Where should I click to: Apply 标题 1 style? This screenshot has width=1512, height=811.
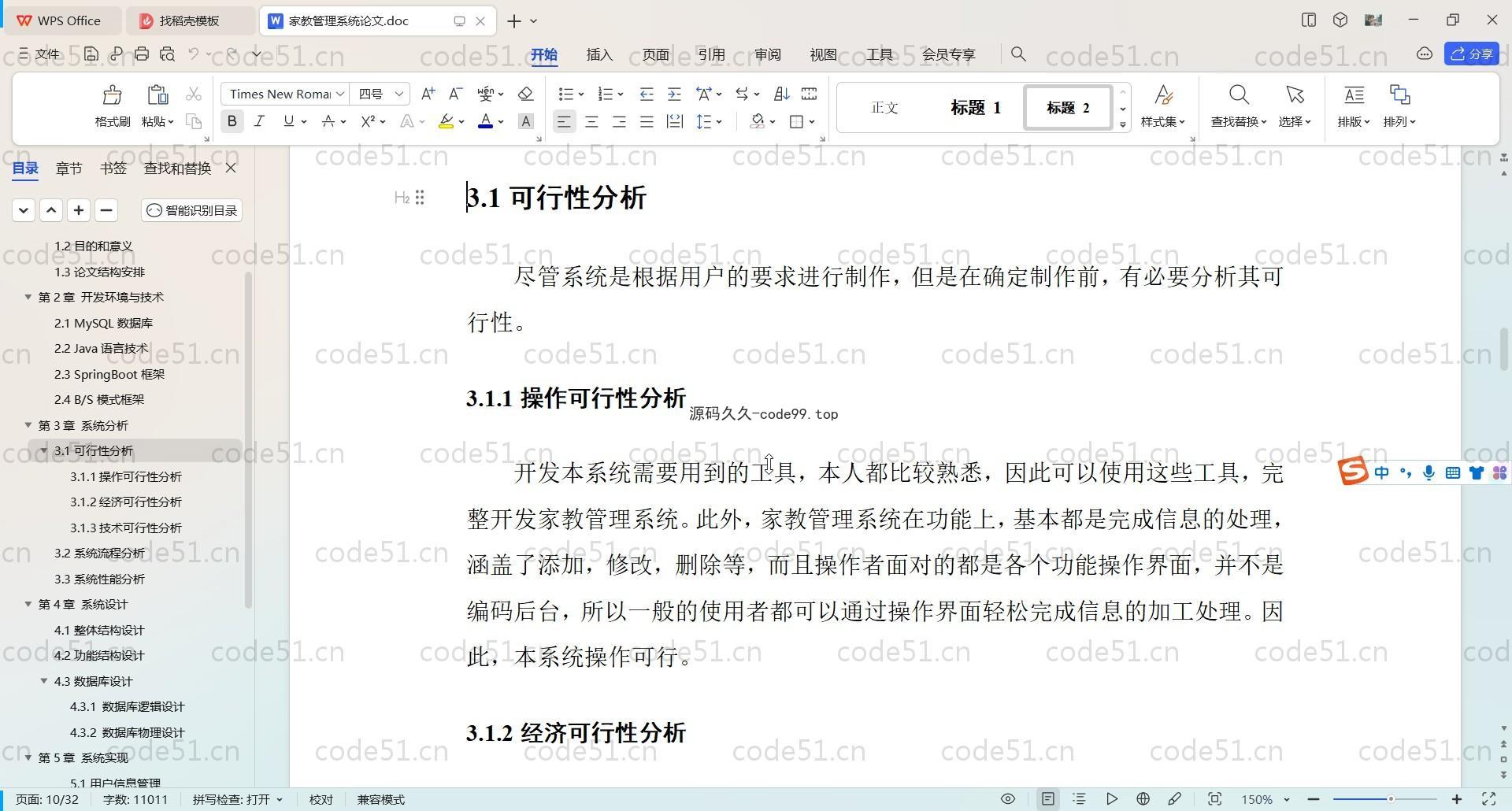976,108
